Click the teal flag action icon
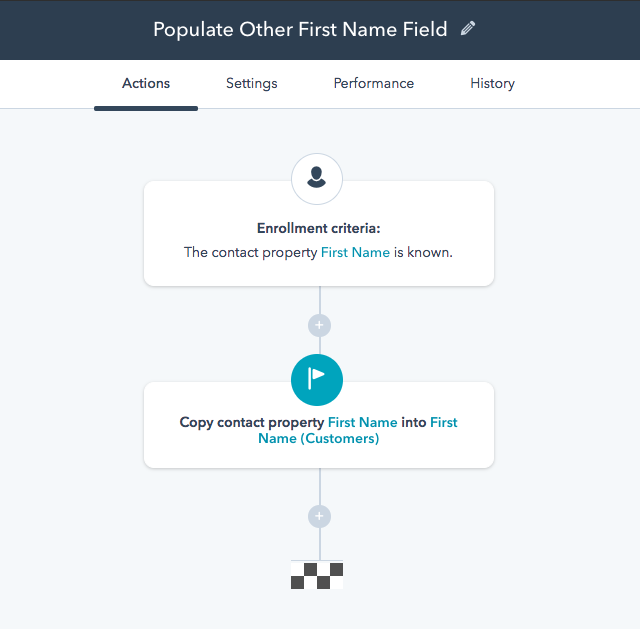The height and width of the screenshot is (629, 640). 317,379
